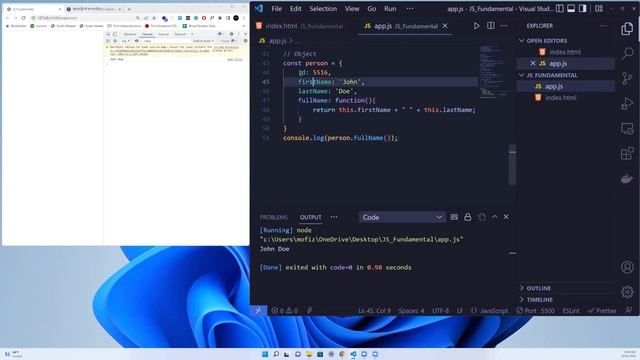Split the editor to the right
This screenshot has height=360, width=640.
coord(491,26)
